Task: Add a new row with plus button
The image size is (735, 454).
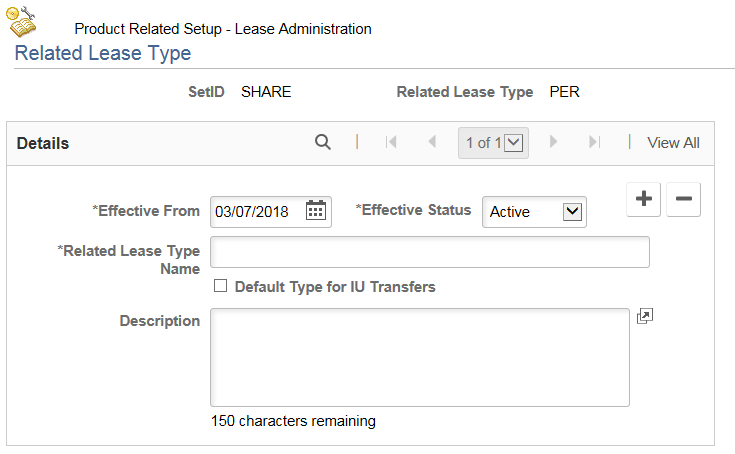Action: [644, 199]
